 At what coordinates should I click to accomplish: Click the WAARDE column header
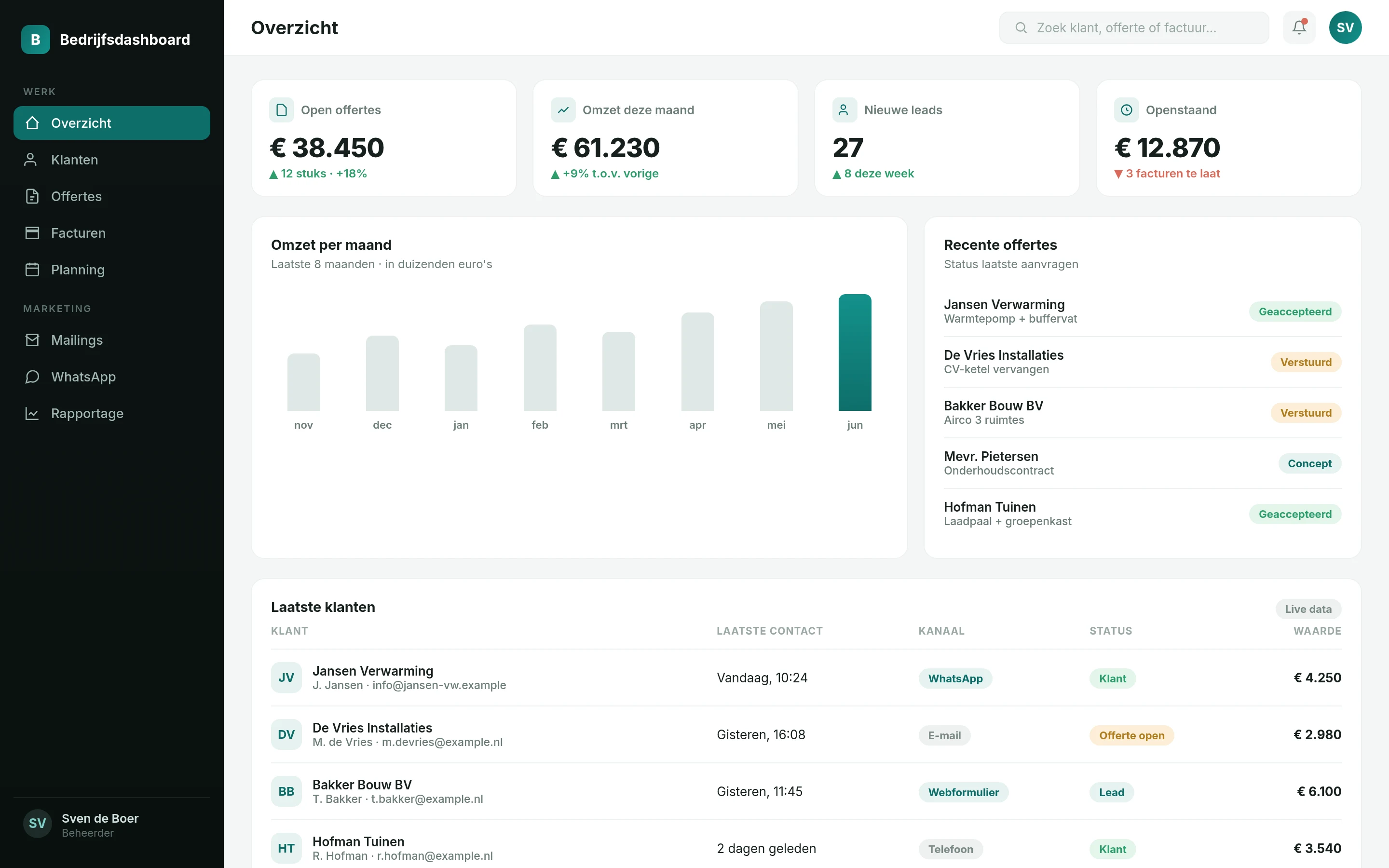(x=1317, y=631)
